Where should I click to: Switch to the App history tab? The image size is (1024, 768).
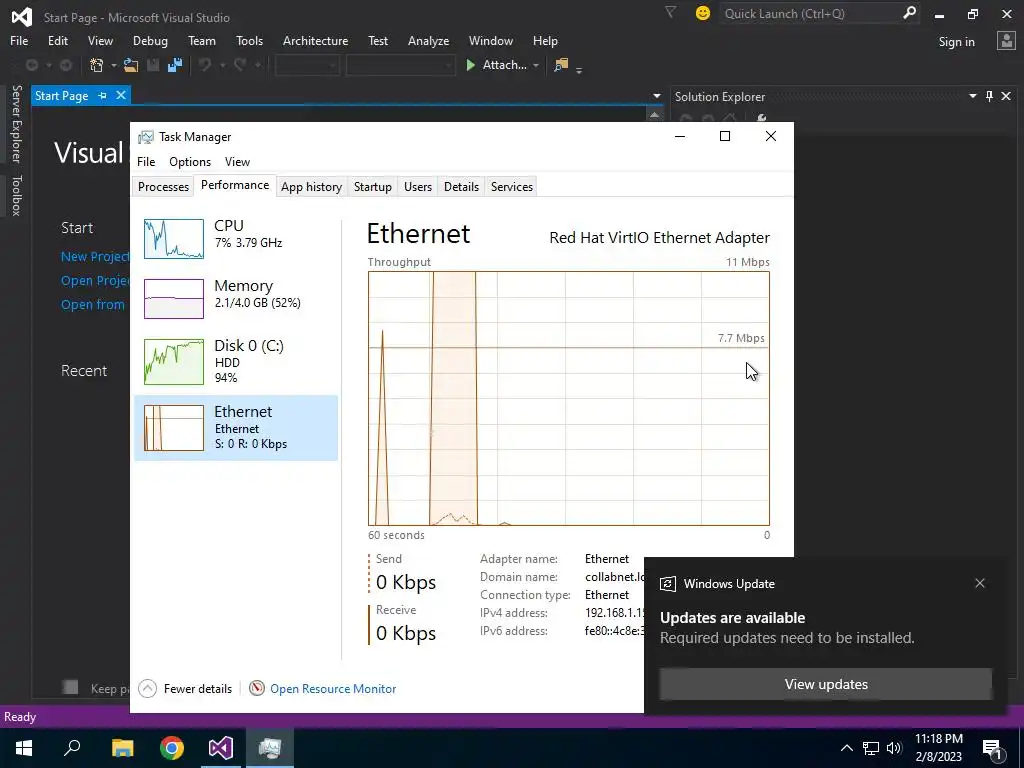pos(312,187)
